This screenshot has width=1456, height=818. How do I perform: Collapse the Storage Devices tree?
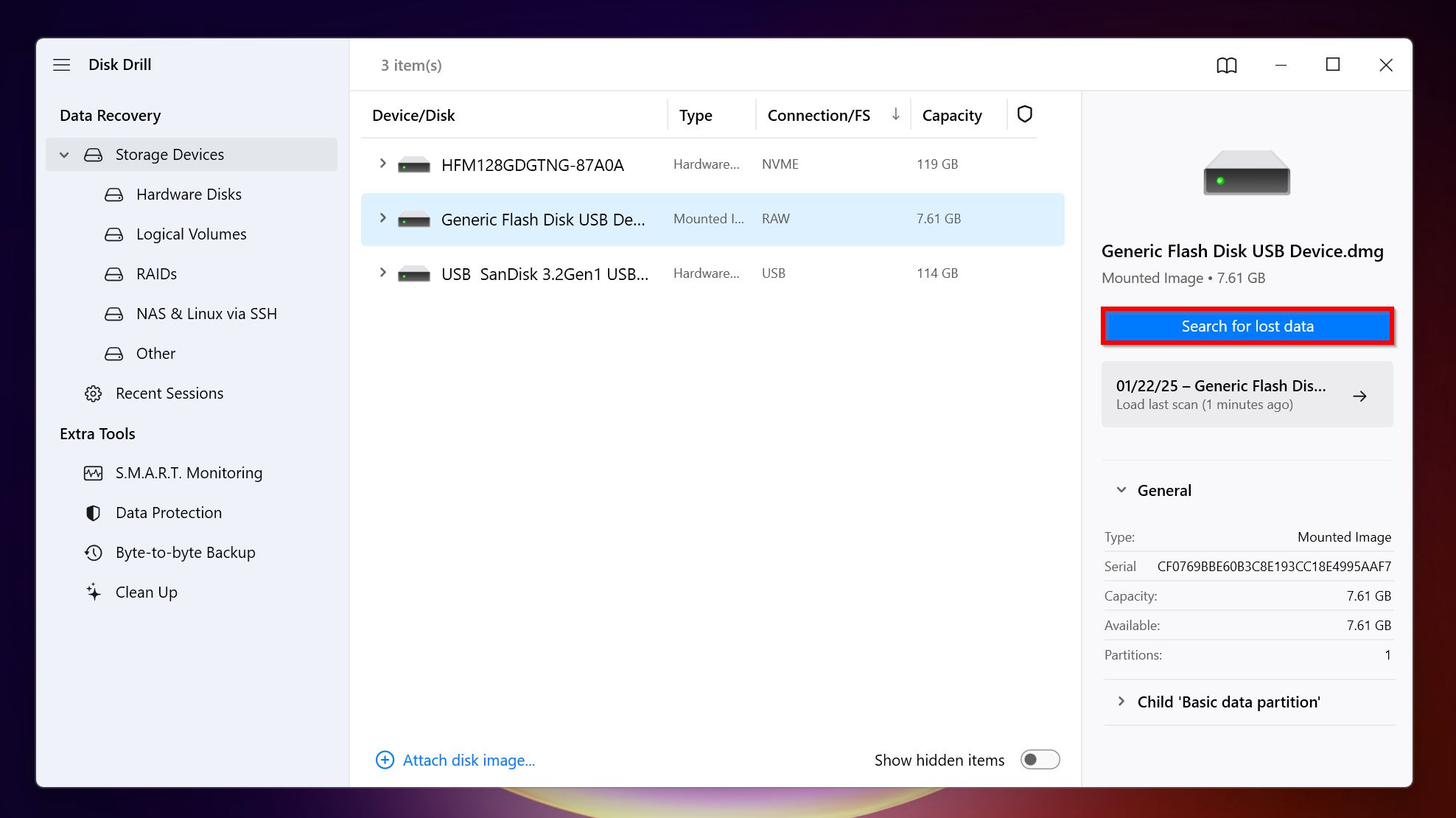pyautogui.click(x=64, y=155)
